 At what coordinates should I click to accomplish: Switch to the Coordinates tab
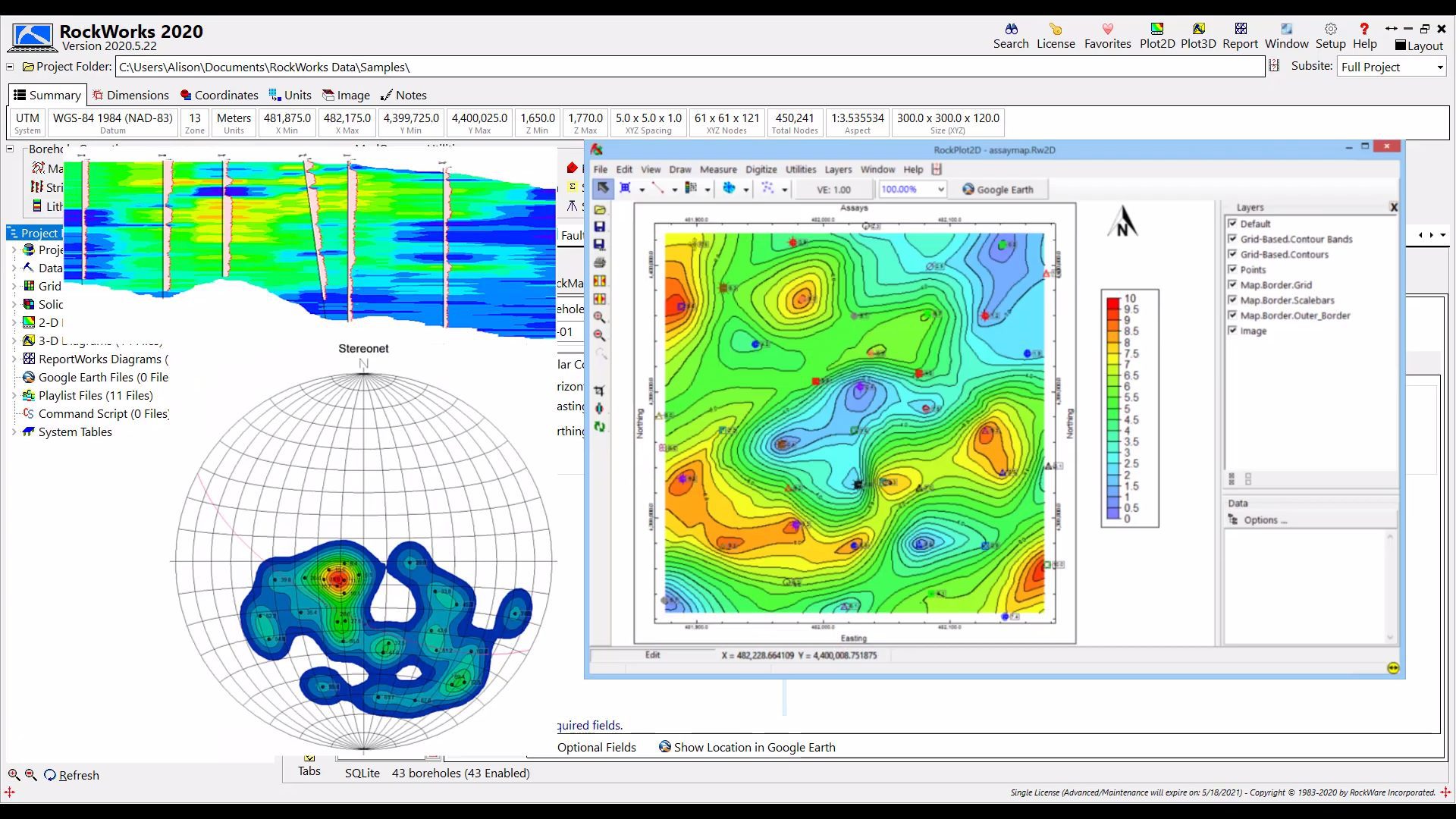[x=219, y=95]
